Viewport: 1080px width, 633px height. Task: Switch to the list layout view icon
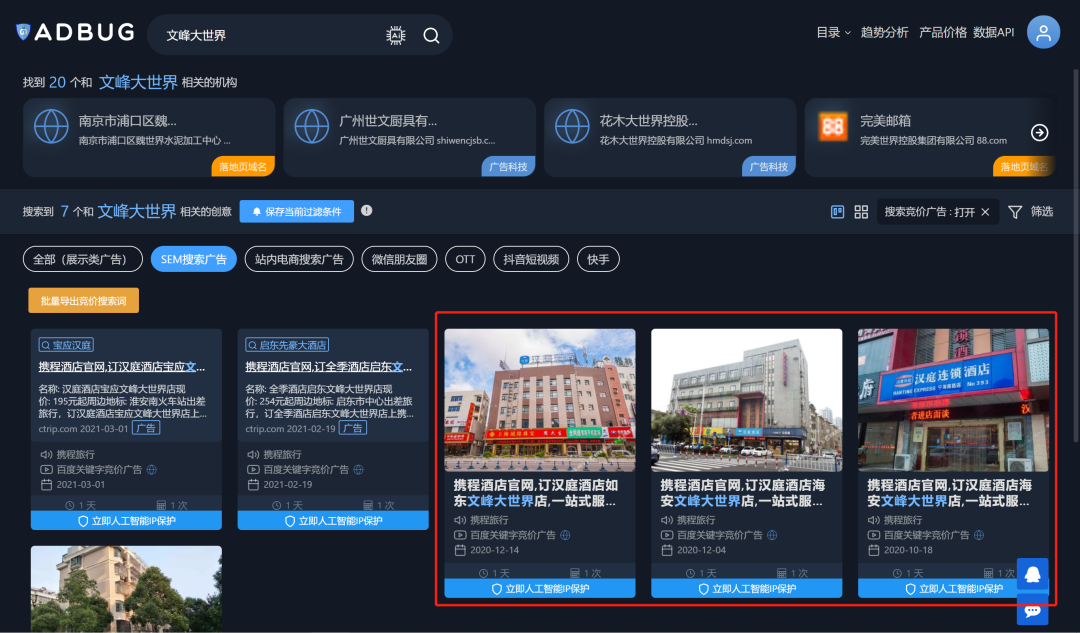coord(838,212)
